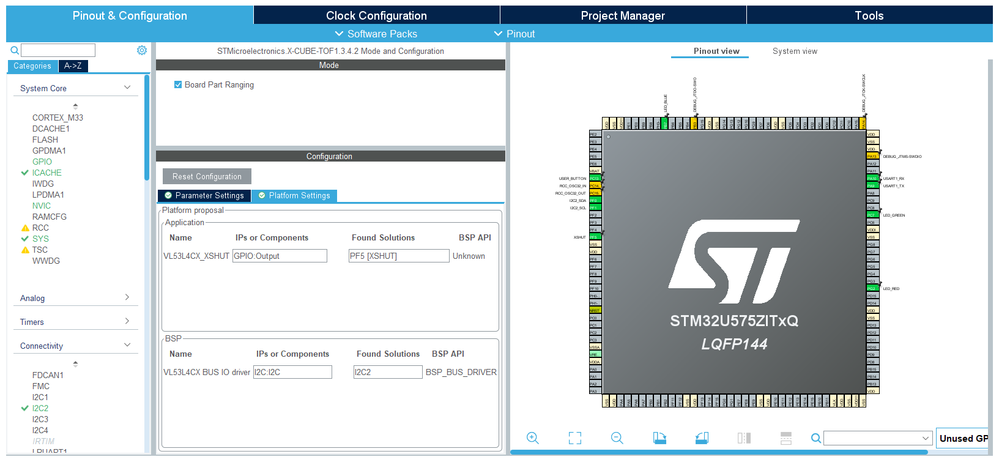
Task: Fit chip to view with best-fit icon
Action: pos(575,438)
